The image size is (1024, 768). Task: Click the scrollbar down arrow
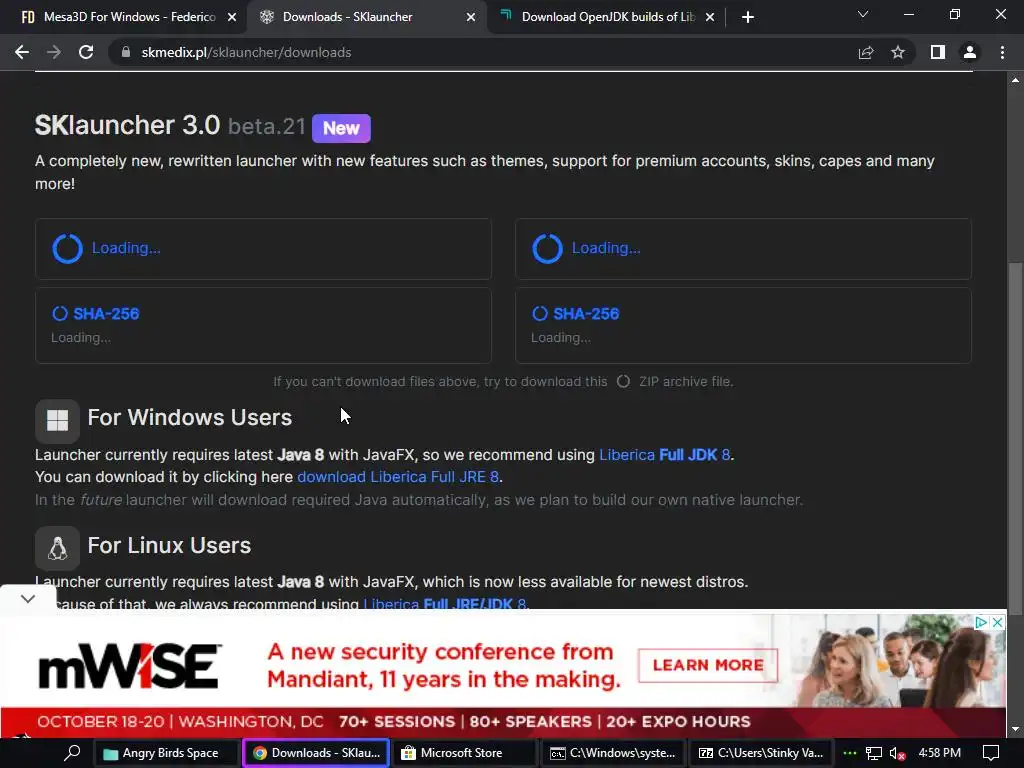(1015, 729)
